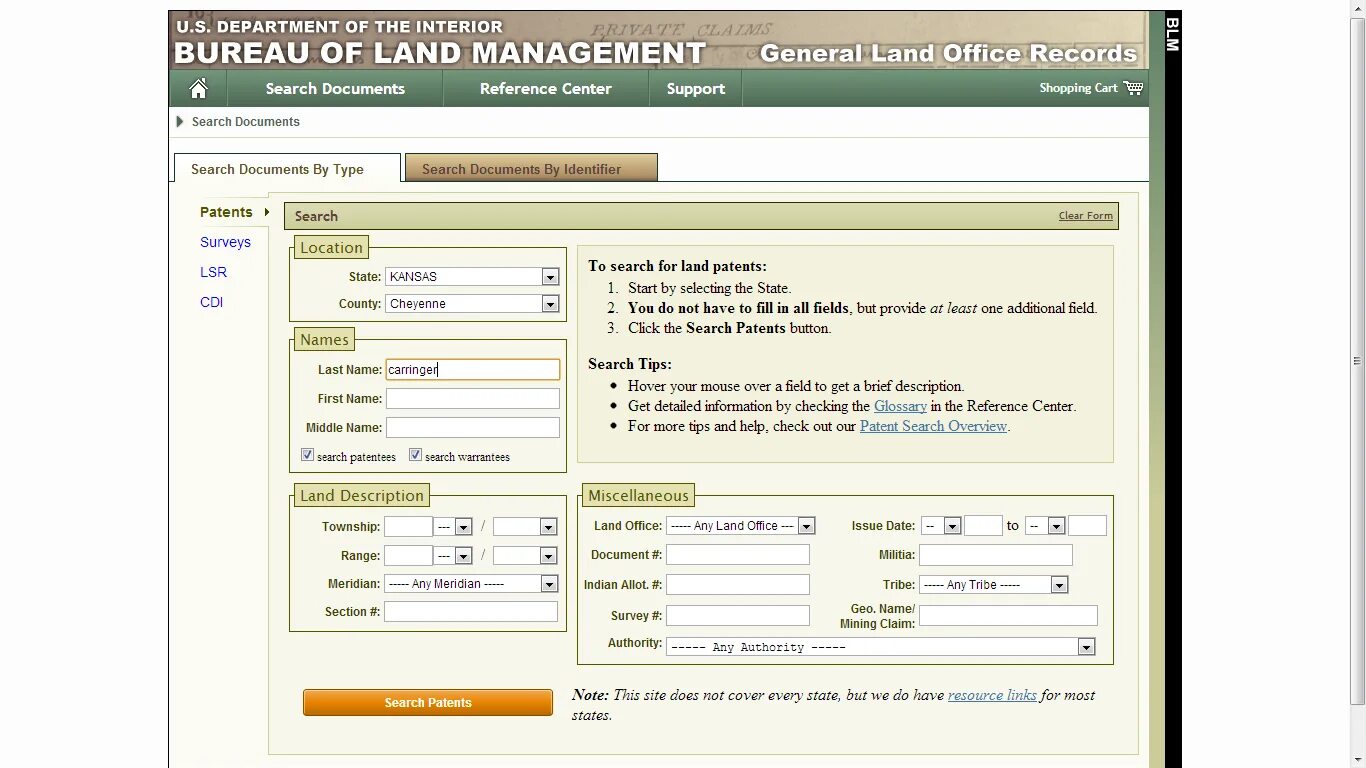Open the Issue Date end month dropdown
Image resolution: width=1366 pixels, height=768 pixels.
1045,526
